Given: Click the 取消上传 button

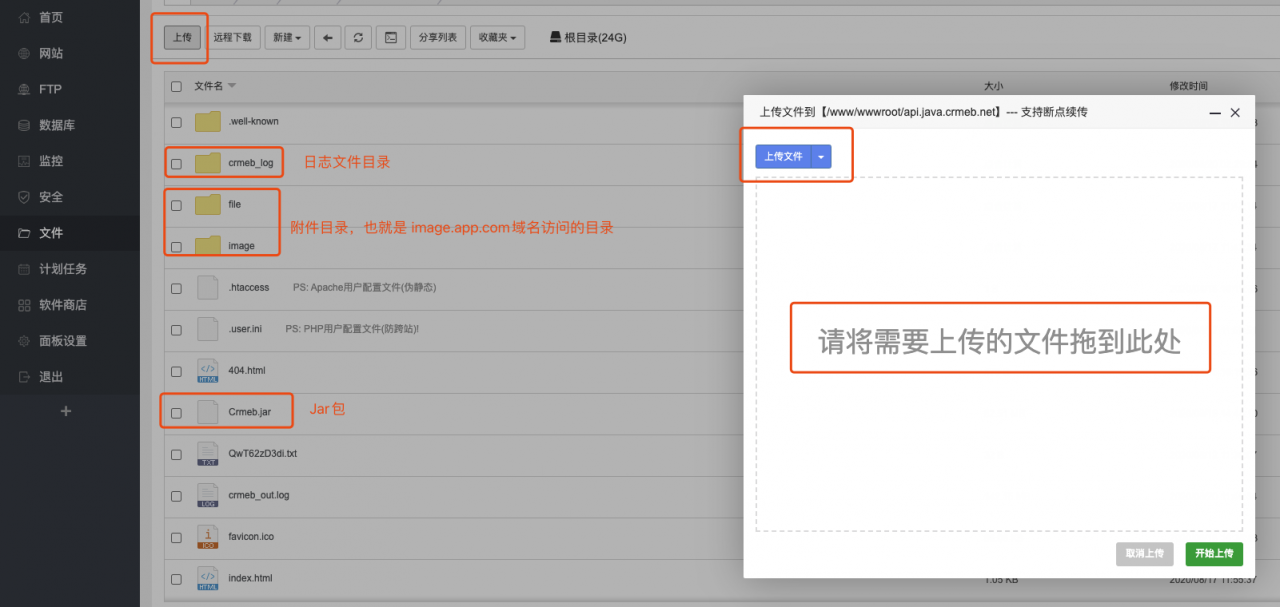Looking at the screenshot, I should click(x=1144, y=554).
